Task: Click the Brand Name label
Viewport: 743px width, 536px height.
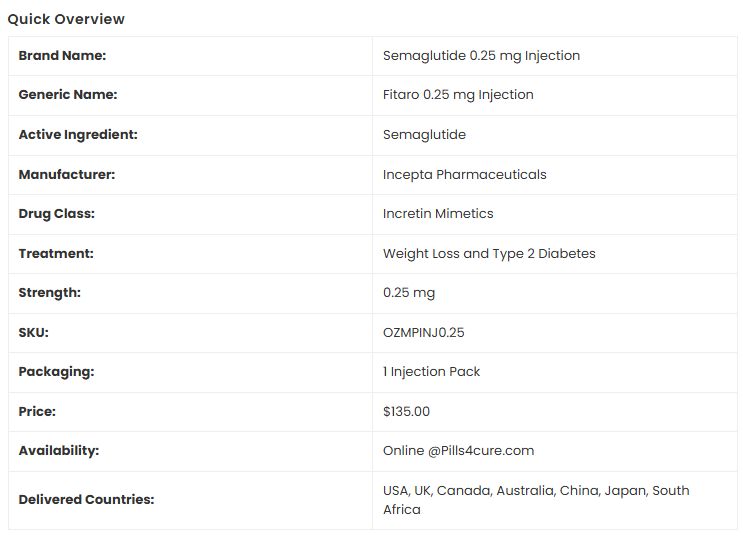Action: click(62, 56)
